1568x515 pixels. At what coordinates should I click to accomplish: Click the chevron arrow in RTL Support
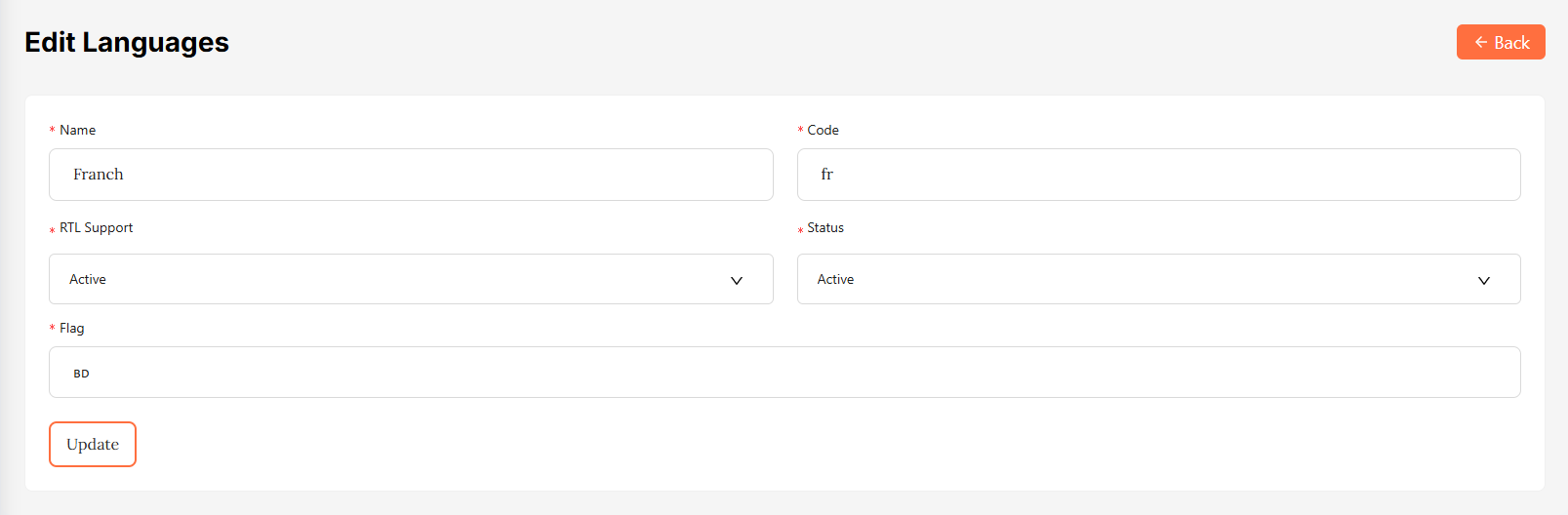(737, 280)
